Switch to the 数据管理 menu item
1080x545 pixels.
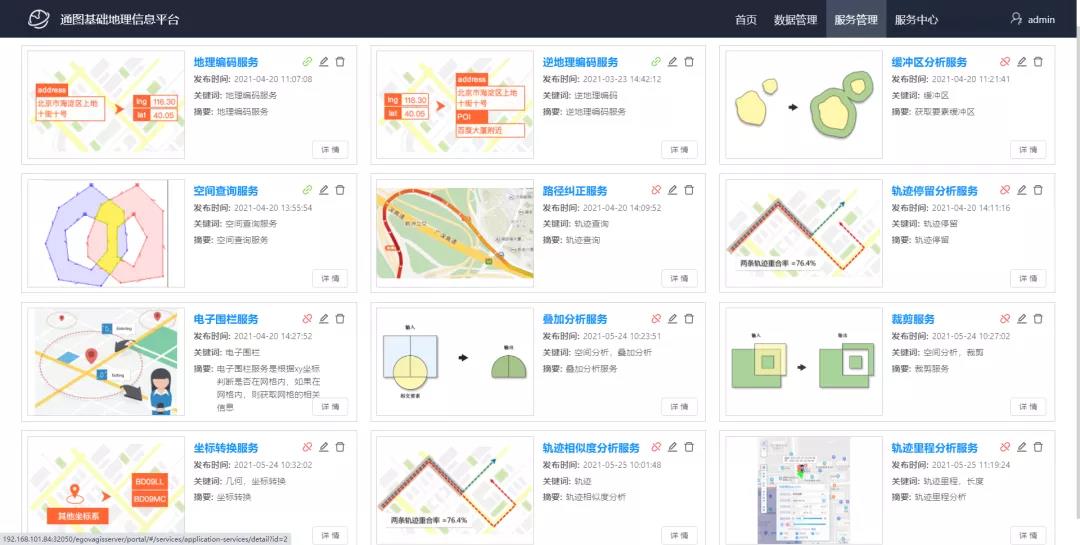795,19
